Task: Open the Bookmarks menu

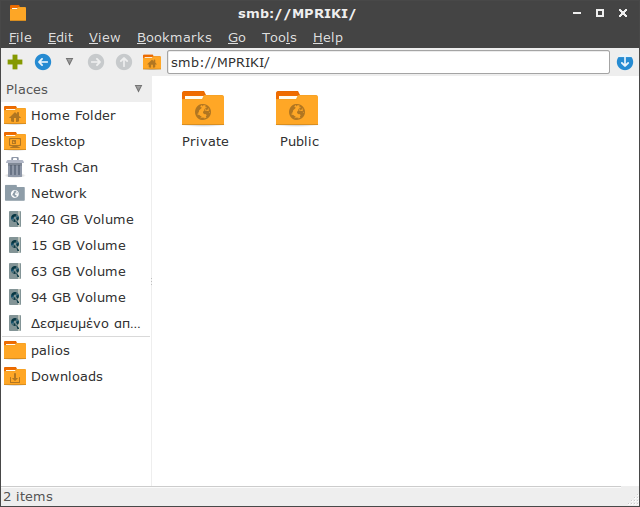Action: [174, 38]
